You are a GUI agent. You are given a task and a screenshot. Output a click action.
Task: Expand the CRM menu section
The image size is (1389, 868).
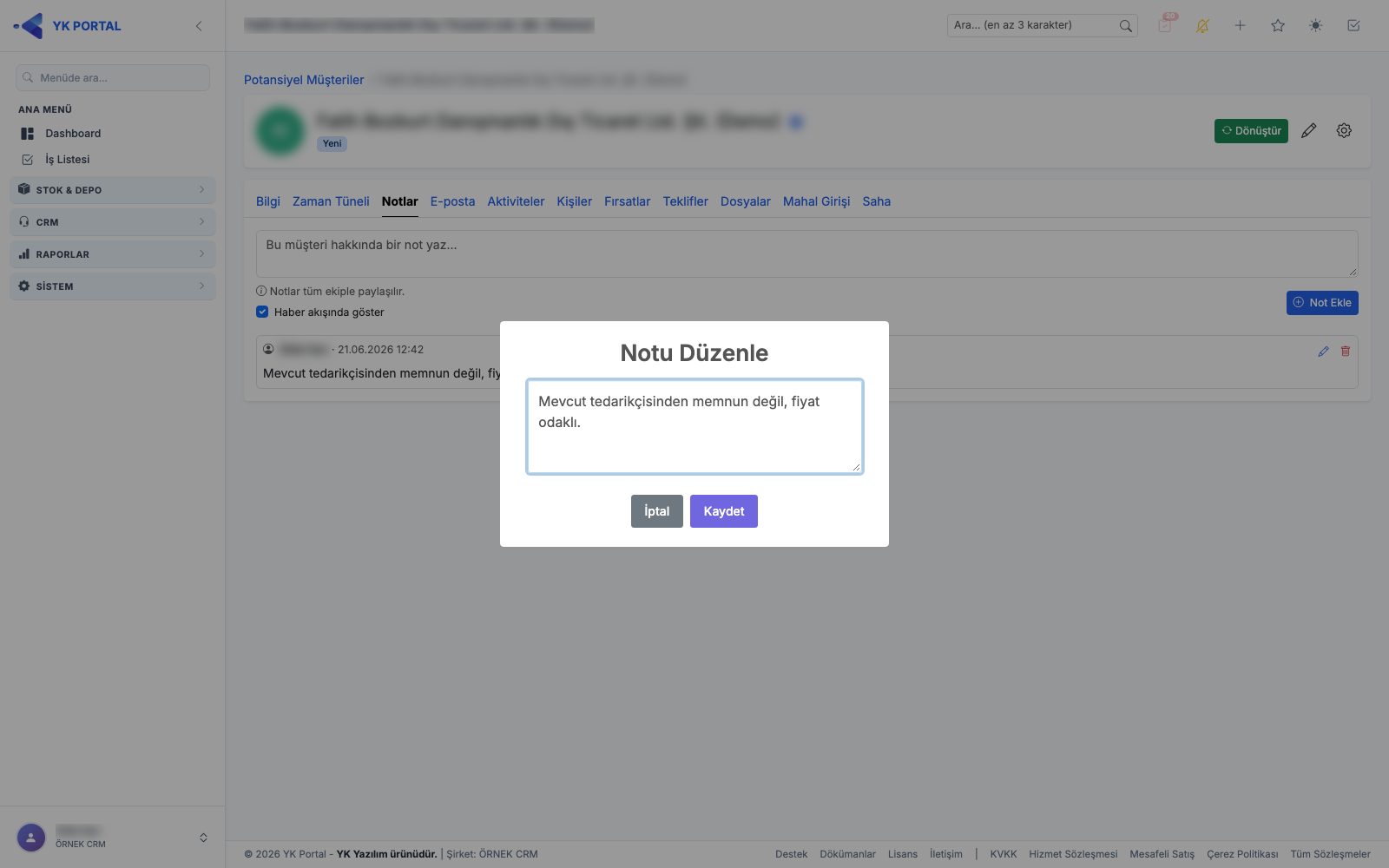point(113,221)
